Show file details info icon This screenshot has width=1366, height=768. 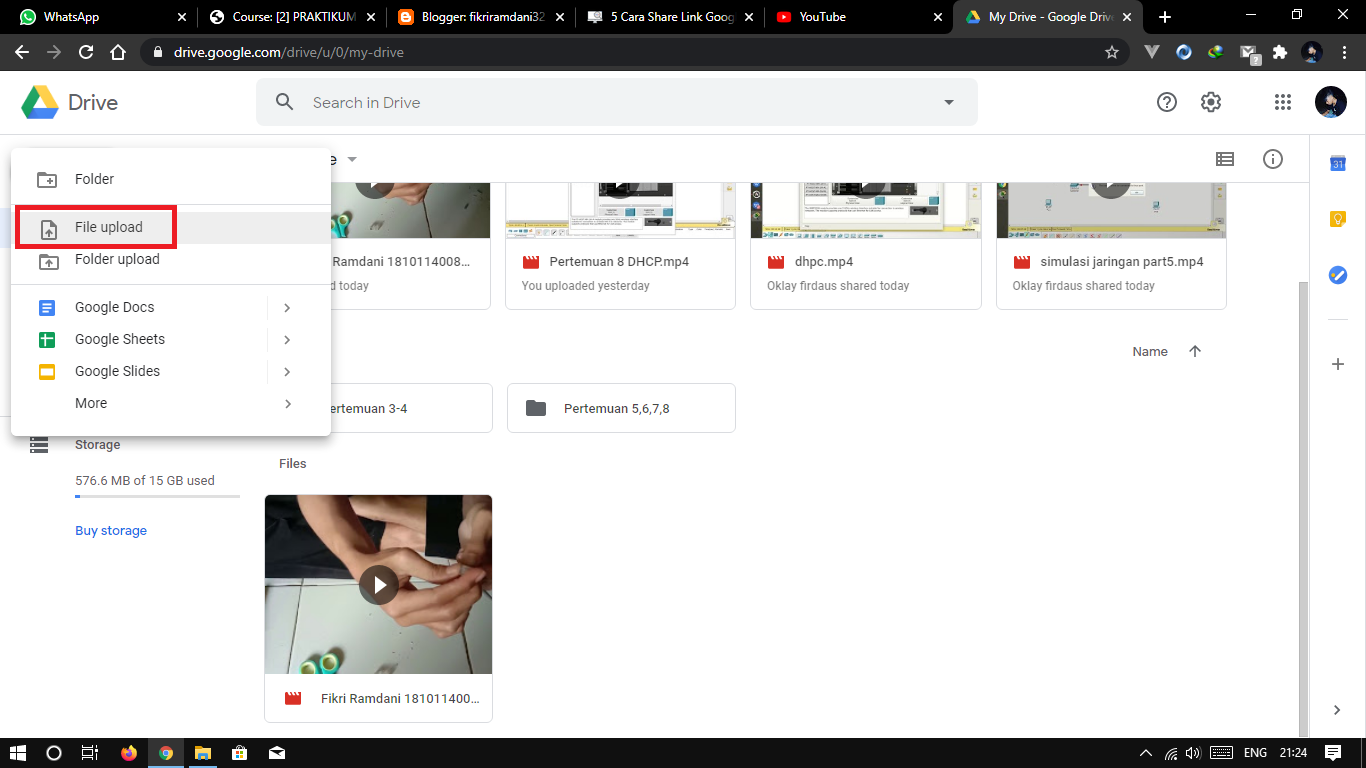pyautogui.click(x=1273, y=159)
